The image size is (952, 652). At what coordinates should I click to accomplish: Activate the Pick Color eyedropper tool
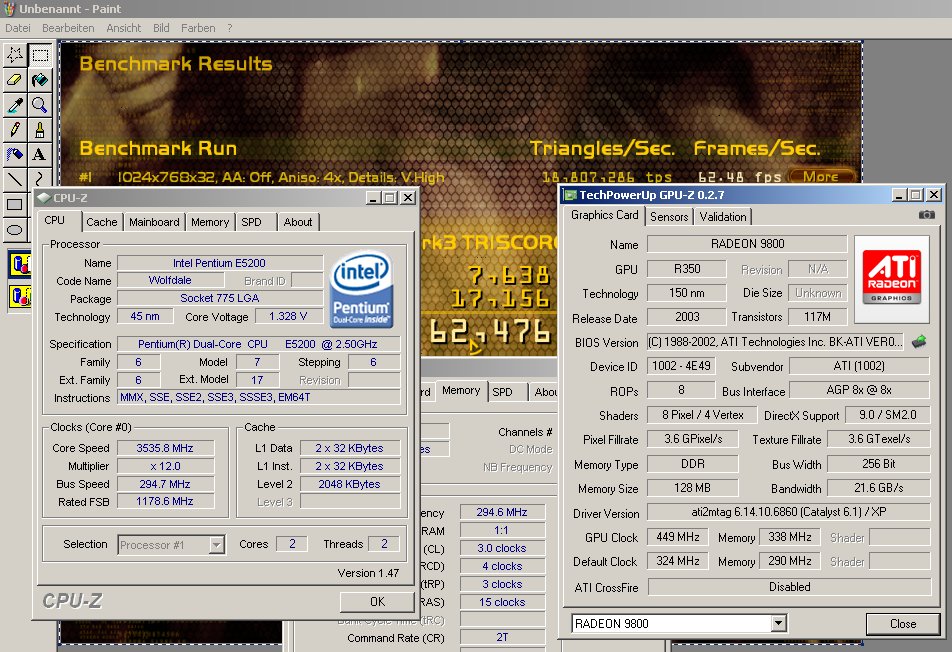pos(15,105)
